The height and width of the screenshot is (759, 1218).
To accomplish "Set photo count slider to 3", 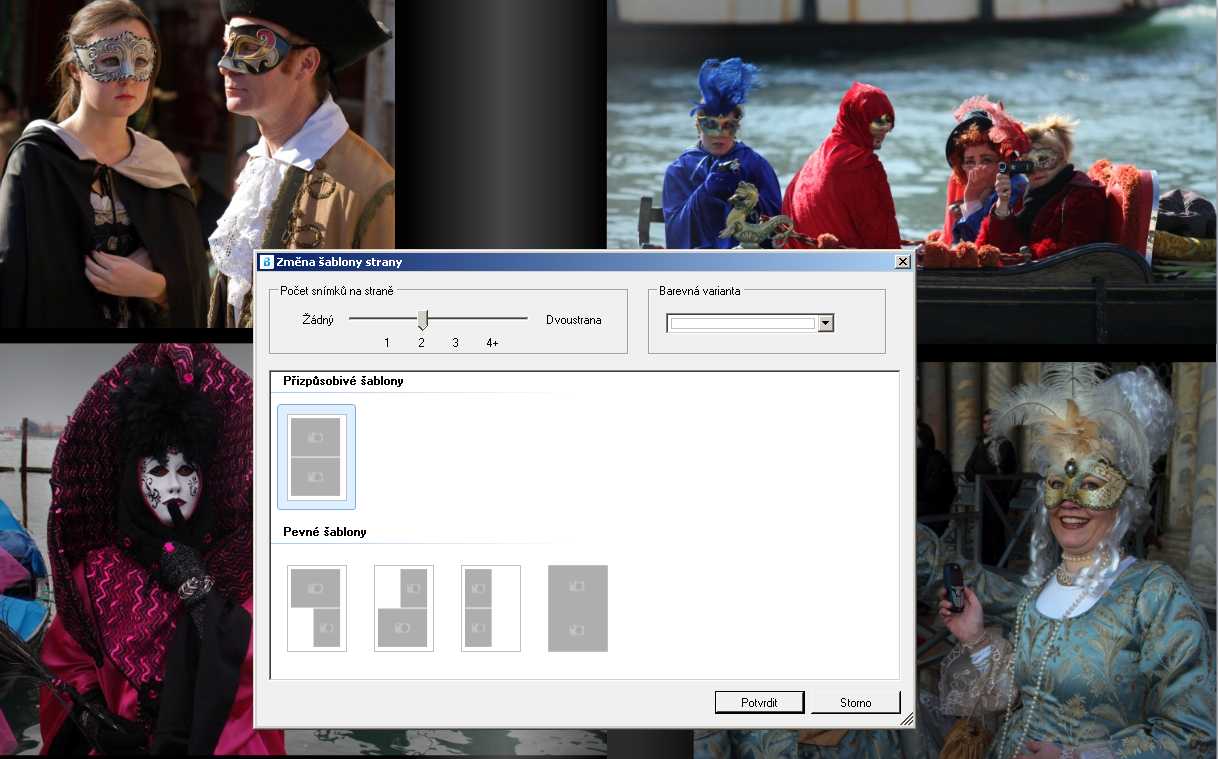I will (455, 342).
